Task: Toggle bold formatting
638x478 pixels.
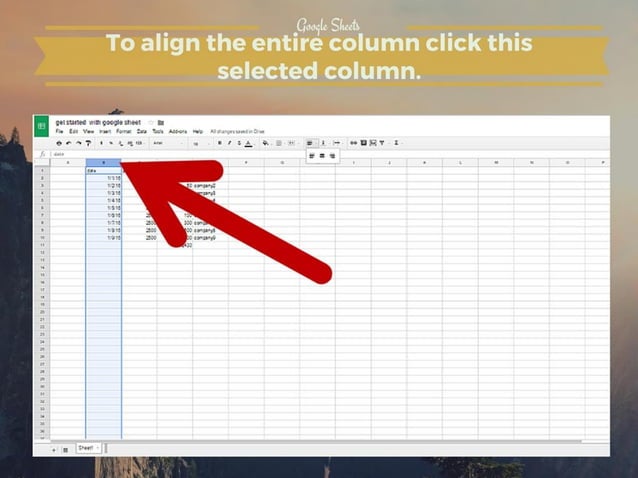Action: point(220,143)
